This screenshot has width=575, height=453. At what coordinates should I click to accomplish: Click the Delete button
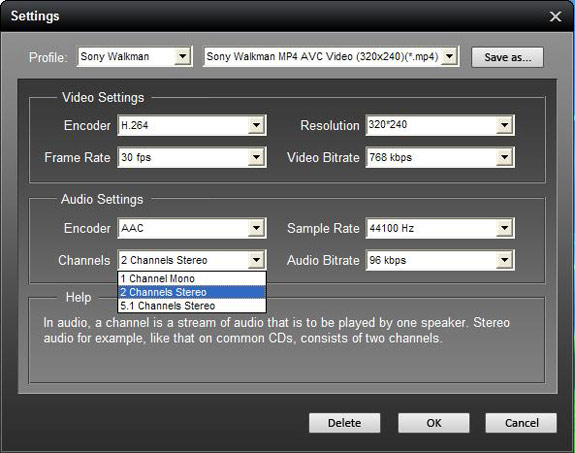point(344,423)
